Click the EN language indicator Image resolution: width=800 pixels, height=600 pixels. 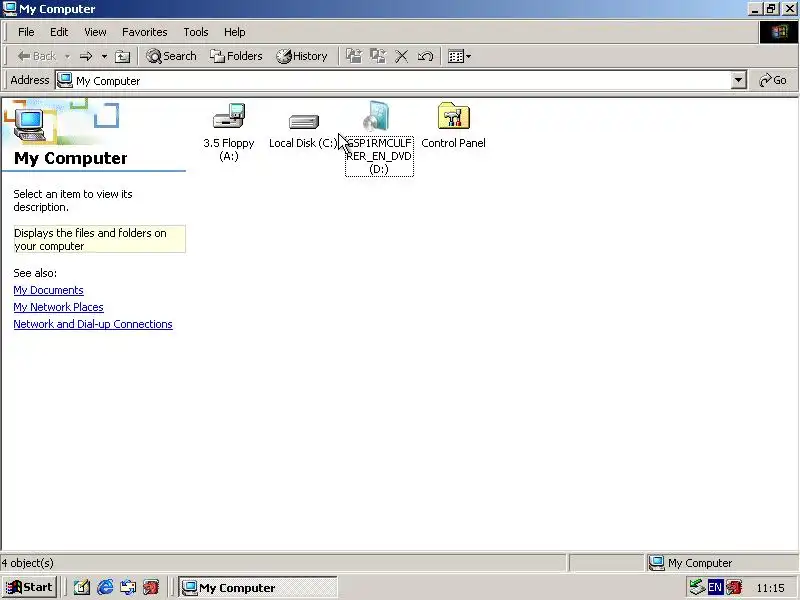point(715,587)
